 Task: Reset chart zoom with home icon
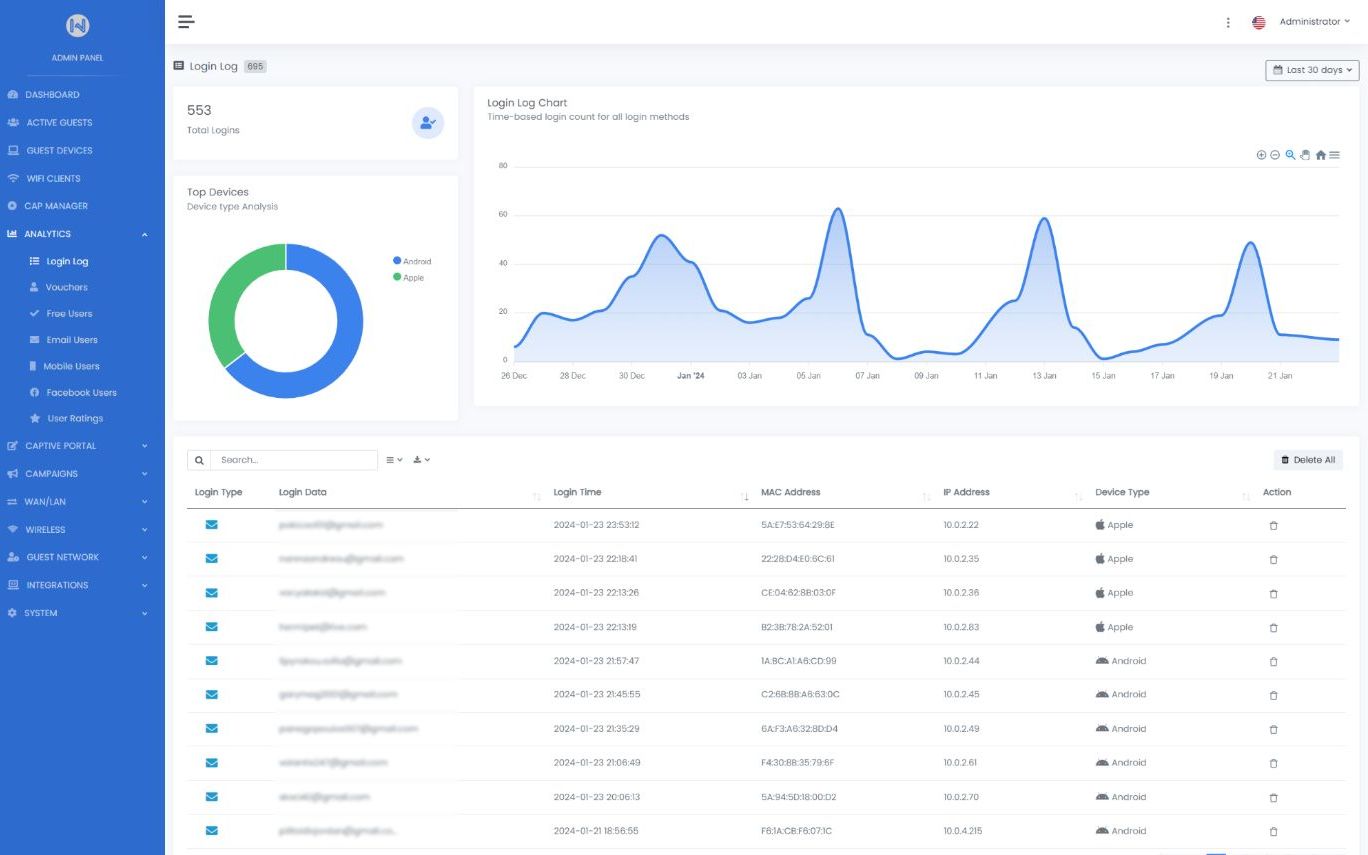click(1320, 155)
